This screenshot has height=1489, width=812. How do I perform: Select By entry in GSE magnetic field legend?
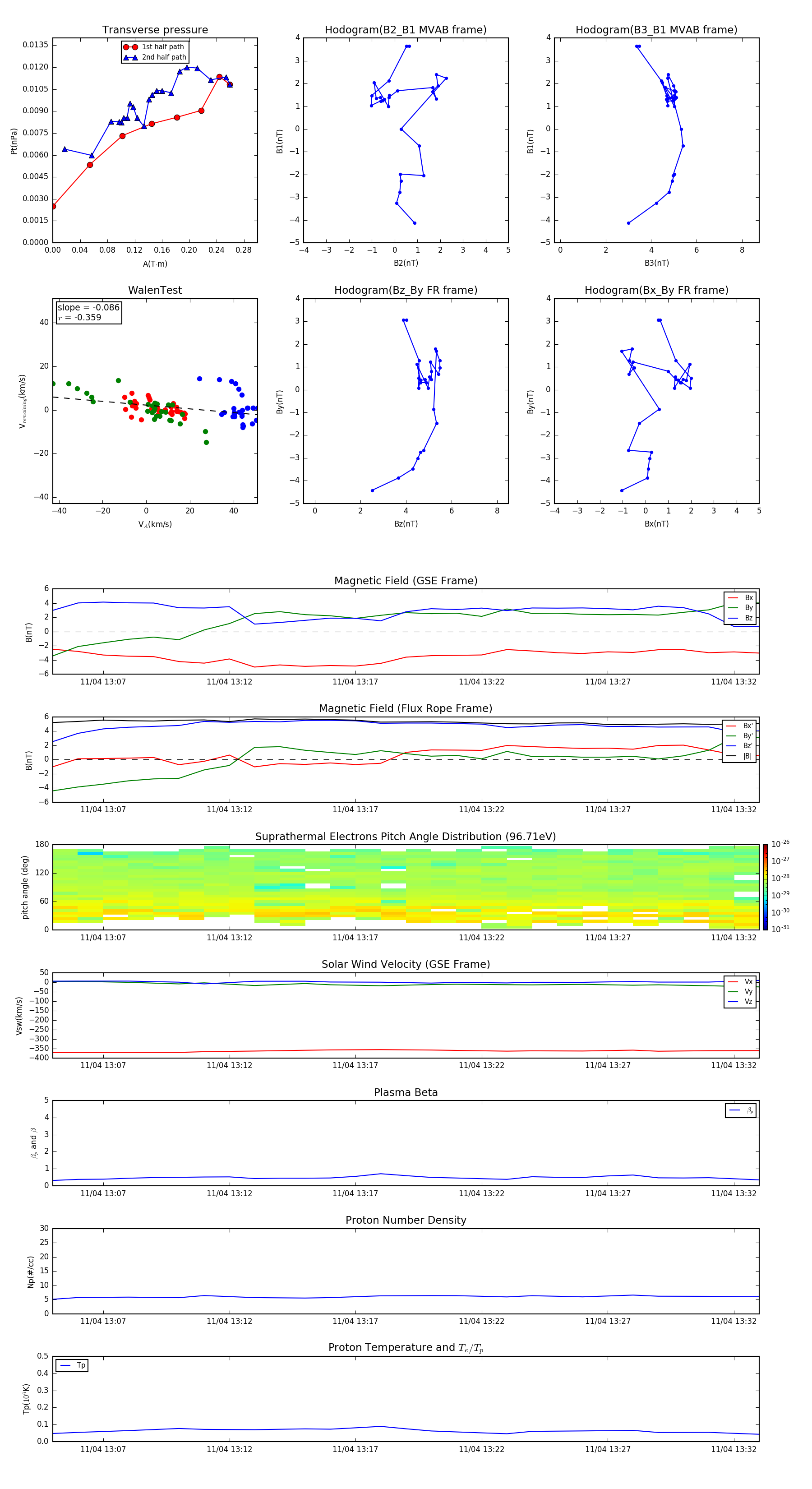740,607
